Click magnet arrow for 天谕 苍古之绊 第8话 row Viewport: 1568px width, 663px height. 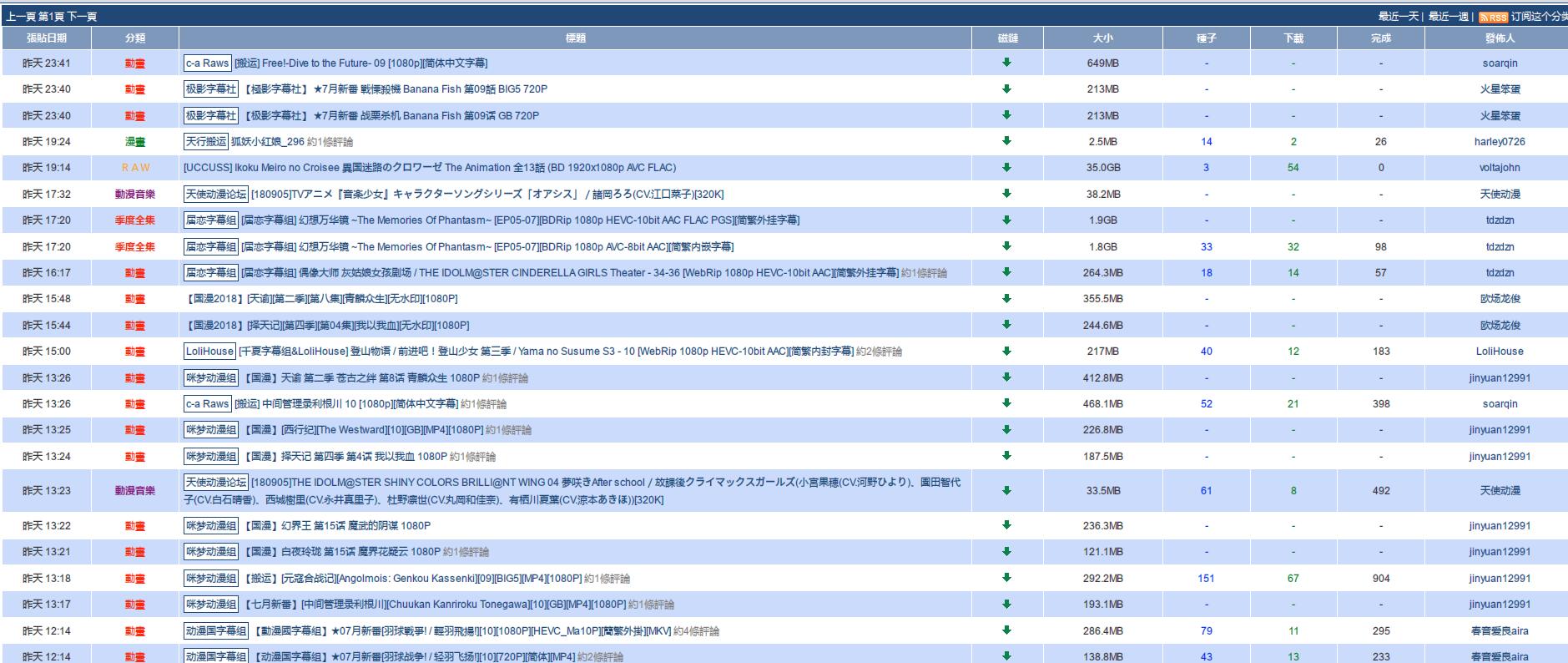1006,377
